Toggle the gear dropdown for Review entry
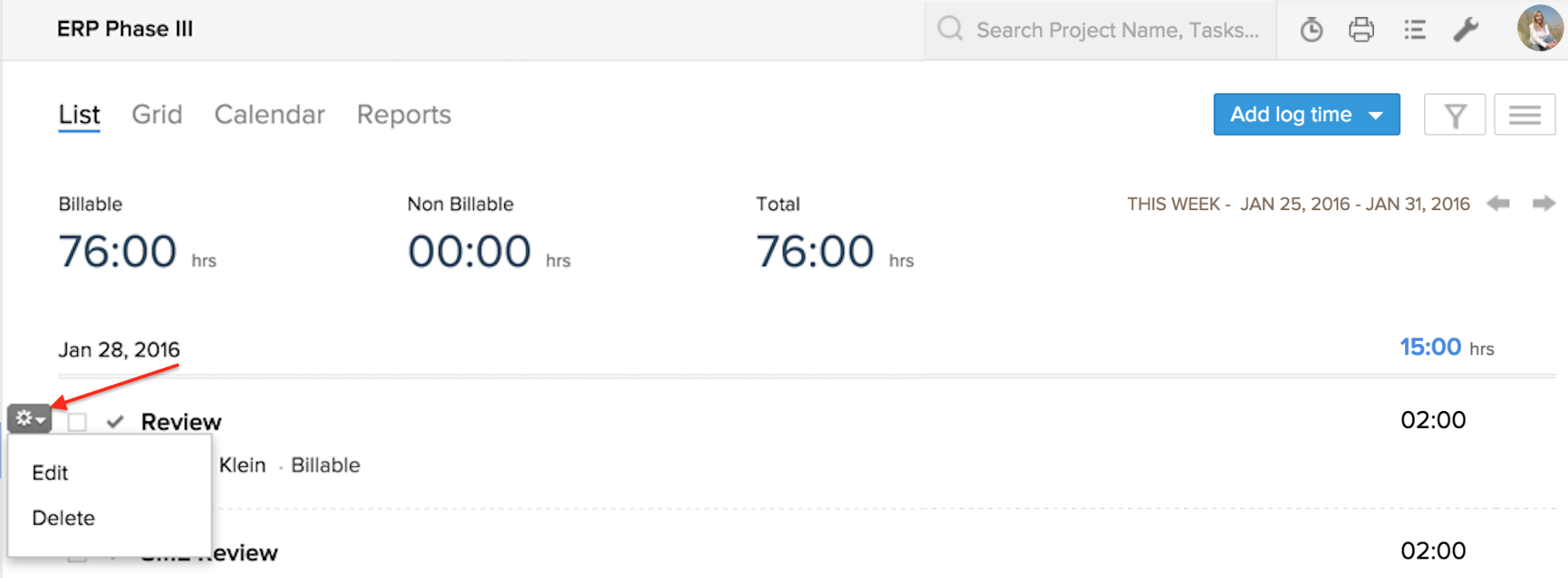This screenshot has width=1568, height=578. pyautogui.click(x=30, y=419)
